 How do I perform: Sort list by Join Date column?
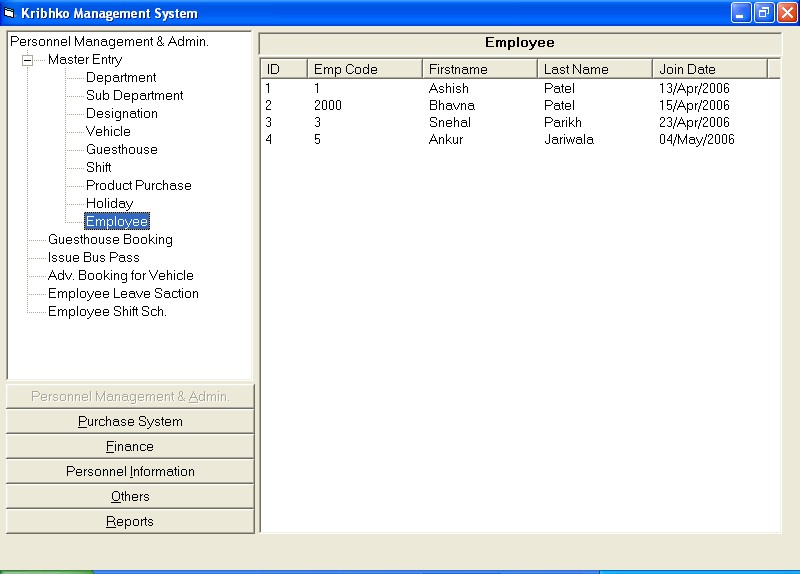click(709, 69)
